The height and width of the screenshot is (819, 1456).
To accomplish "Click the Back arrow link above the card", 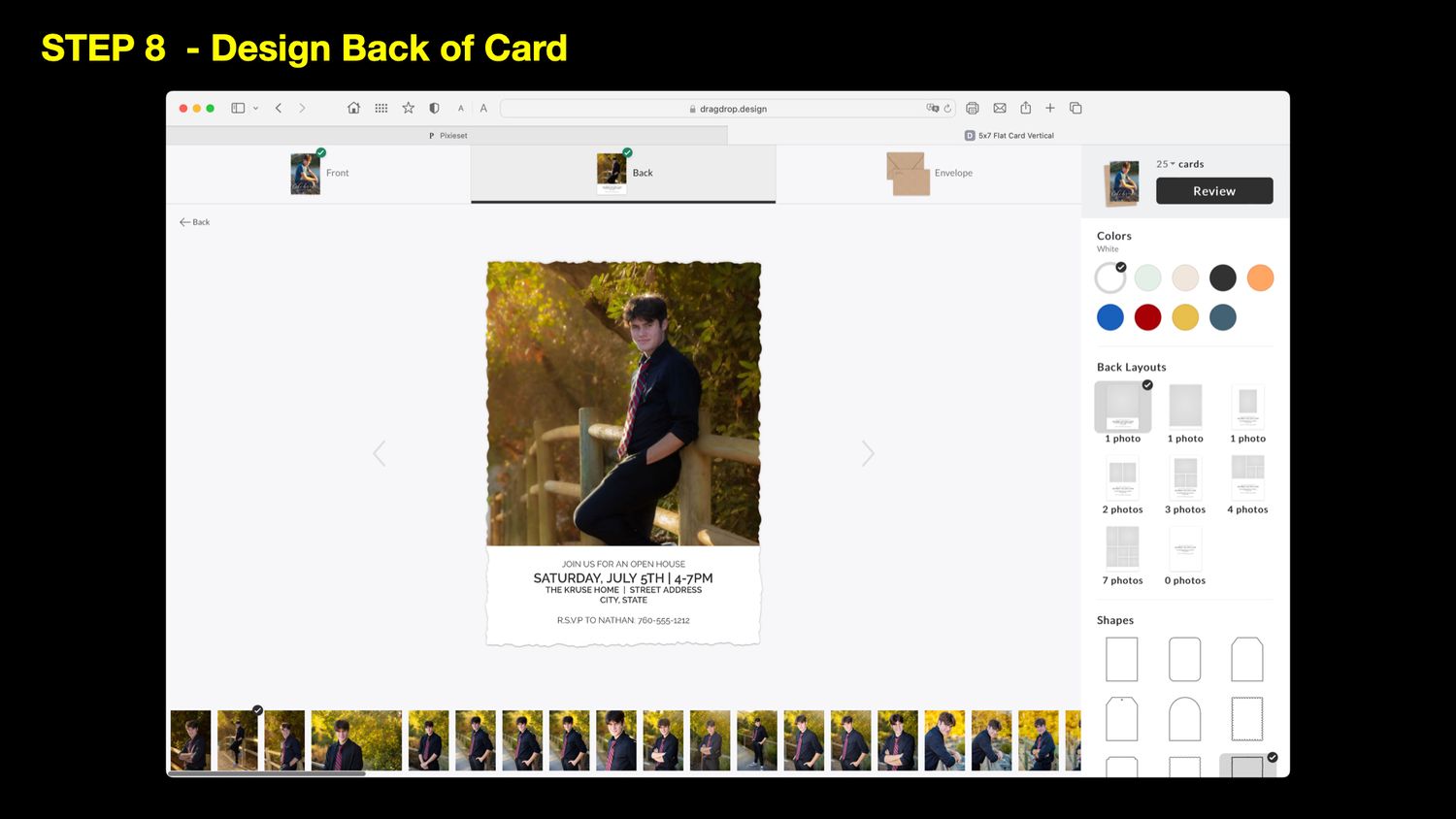I will [x=194, y=222].
